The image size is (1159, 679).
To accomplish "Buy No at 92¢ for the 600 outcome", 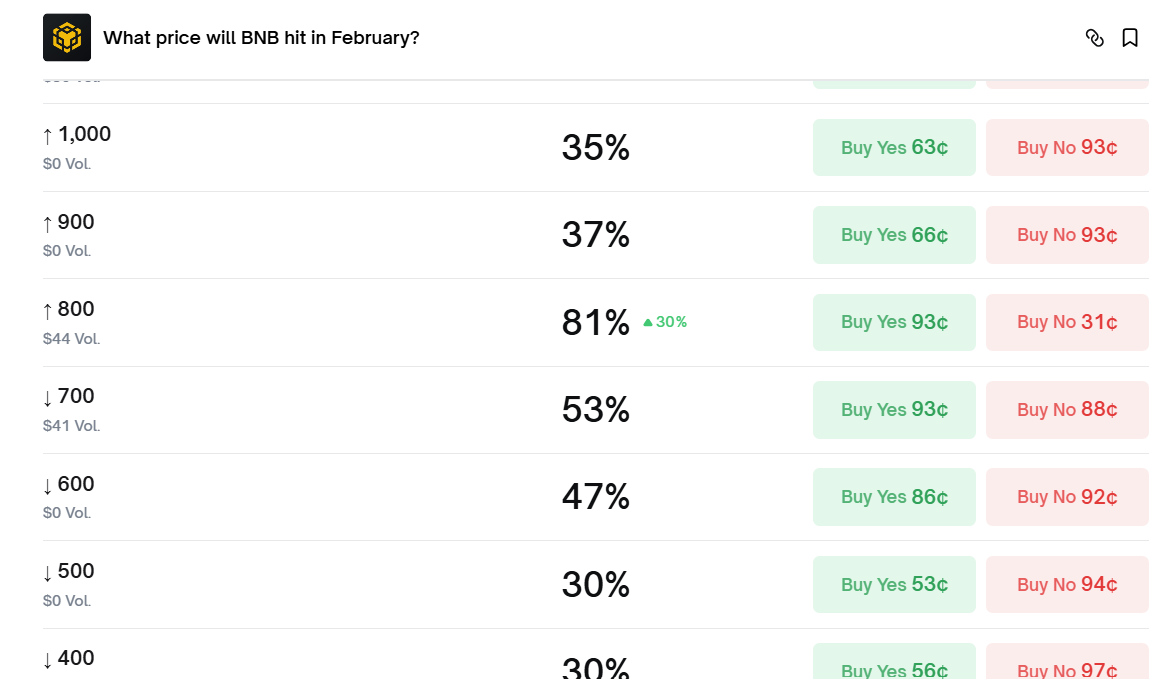I will [x=1066, y=496].
